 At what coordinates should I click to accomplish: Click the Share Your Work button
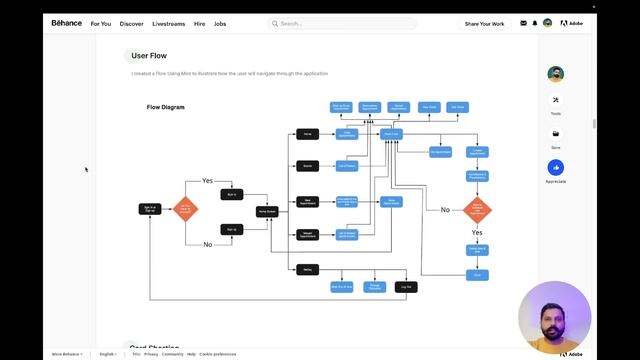click(484, 24)
